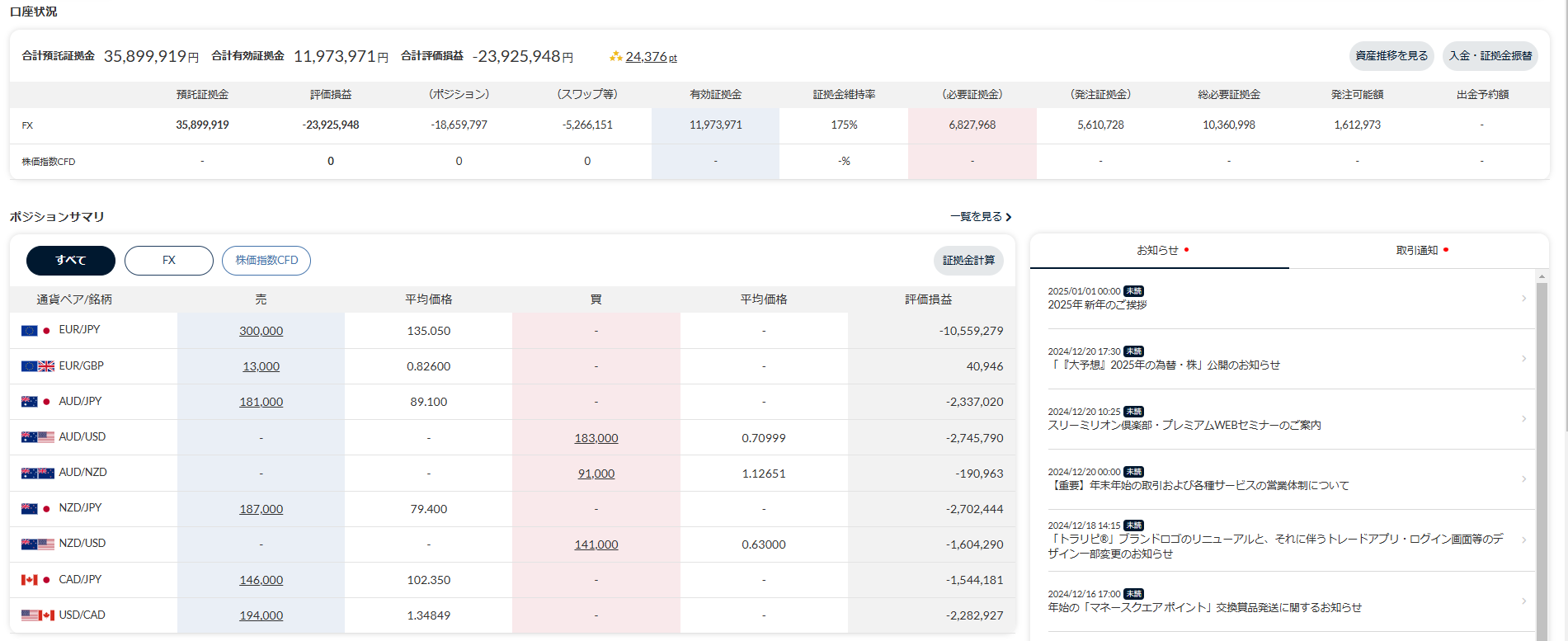Click the 未読 badge on the 2025/01/01 notice
Image resolution: width=1568 pixels, height=641 pixels.
pyautogui.click(x=1134, y=291)
